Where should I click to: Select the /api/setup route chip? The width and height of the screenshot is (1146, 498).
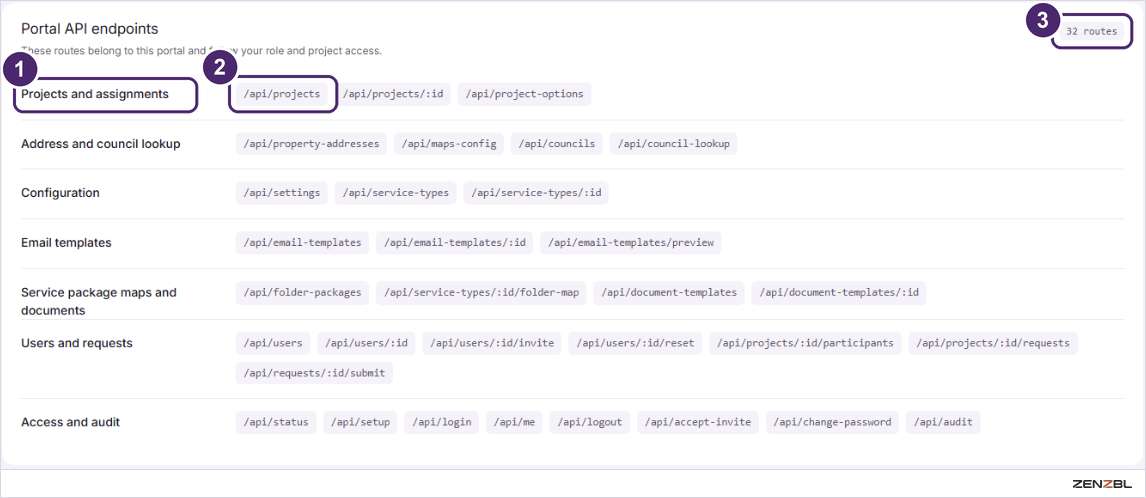360,423
